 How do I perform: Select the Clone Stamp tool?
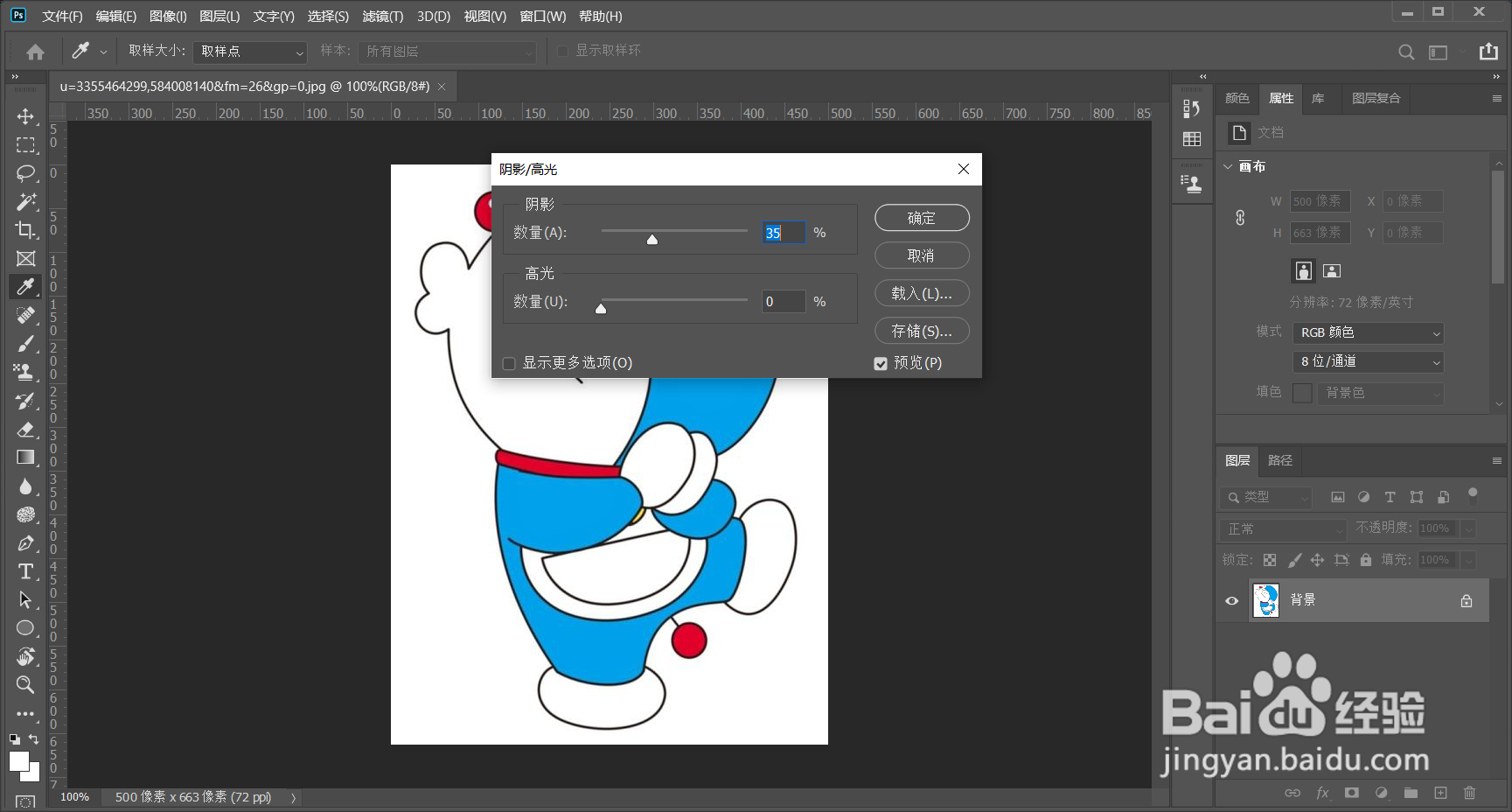25,372
